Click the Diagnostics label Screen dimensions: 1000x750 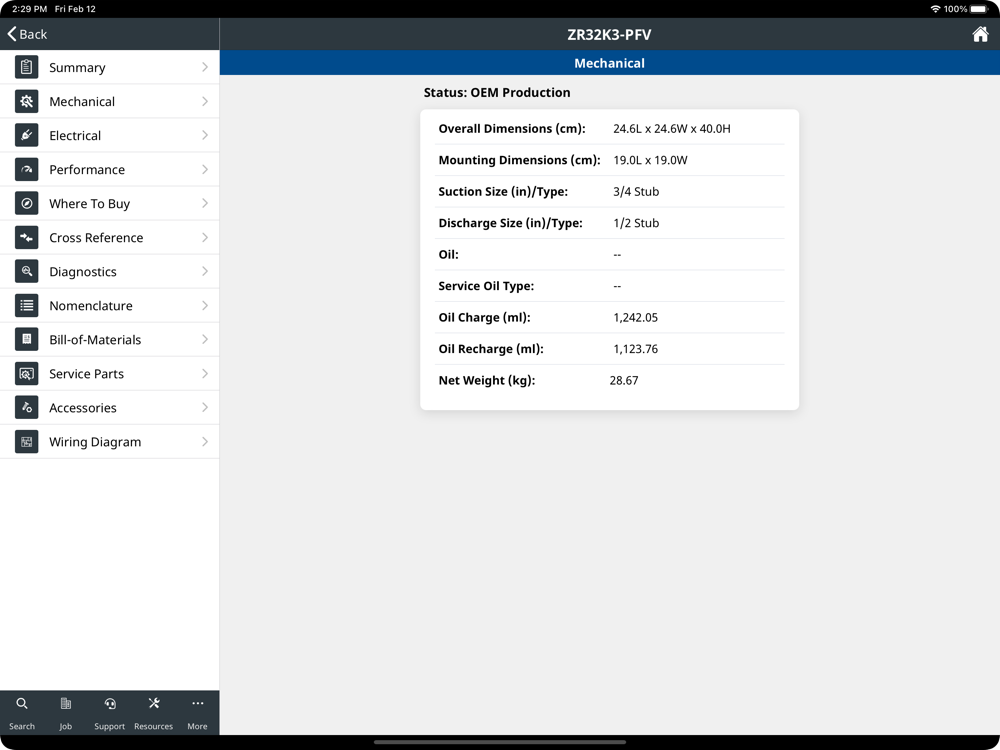pos(83,272)
